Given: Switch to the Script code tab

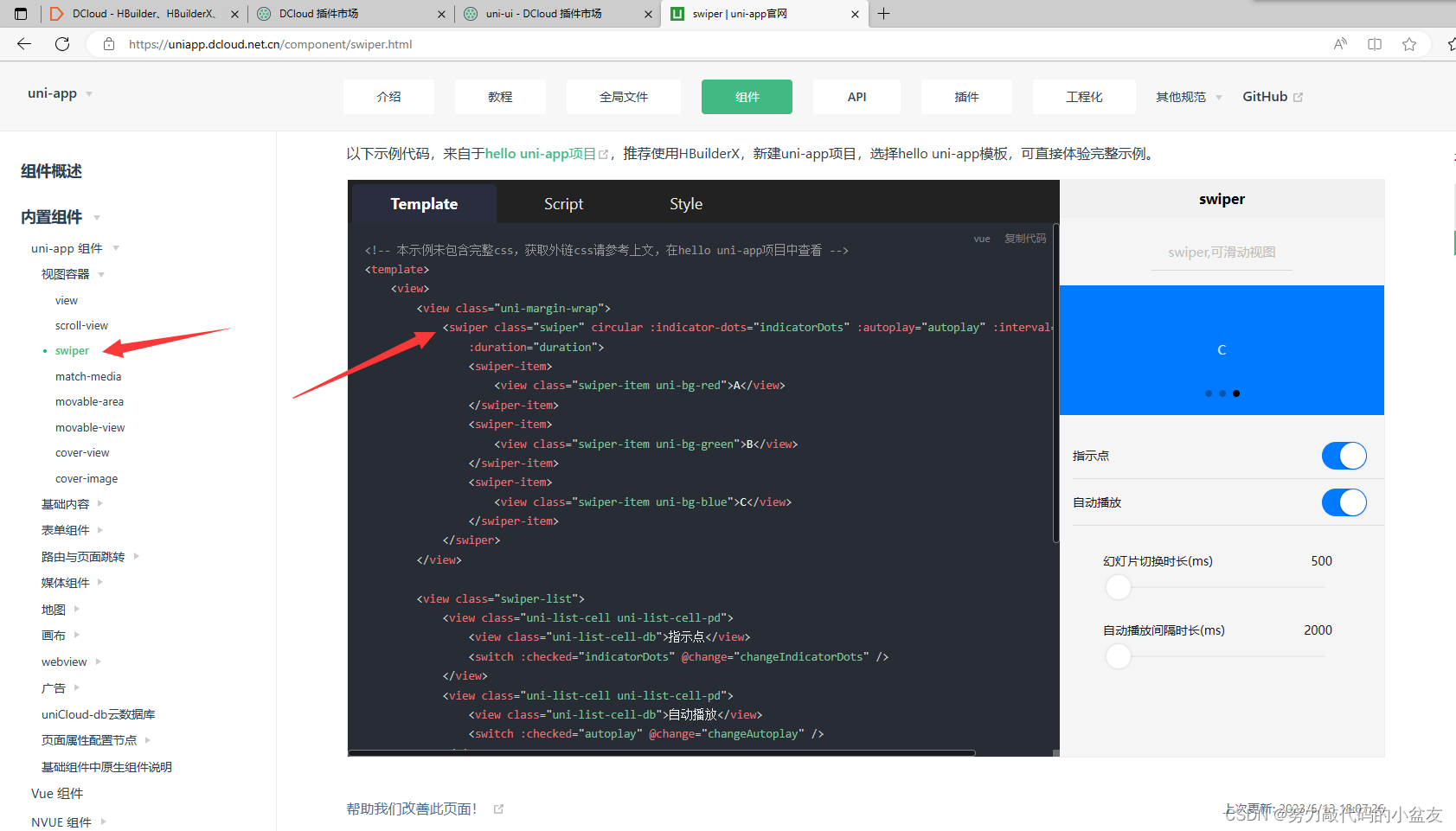Looking at the screenshot, I should (563, 204).
